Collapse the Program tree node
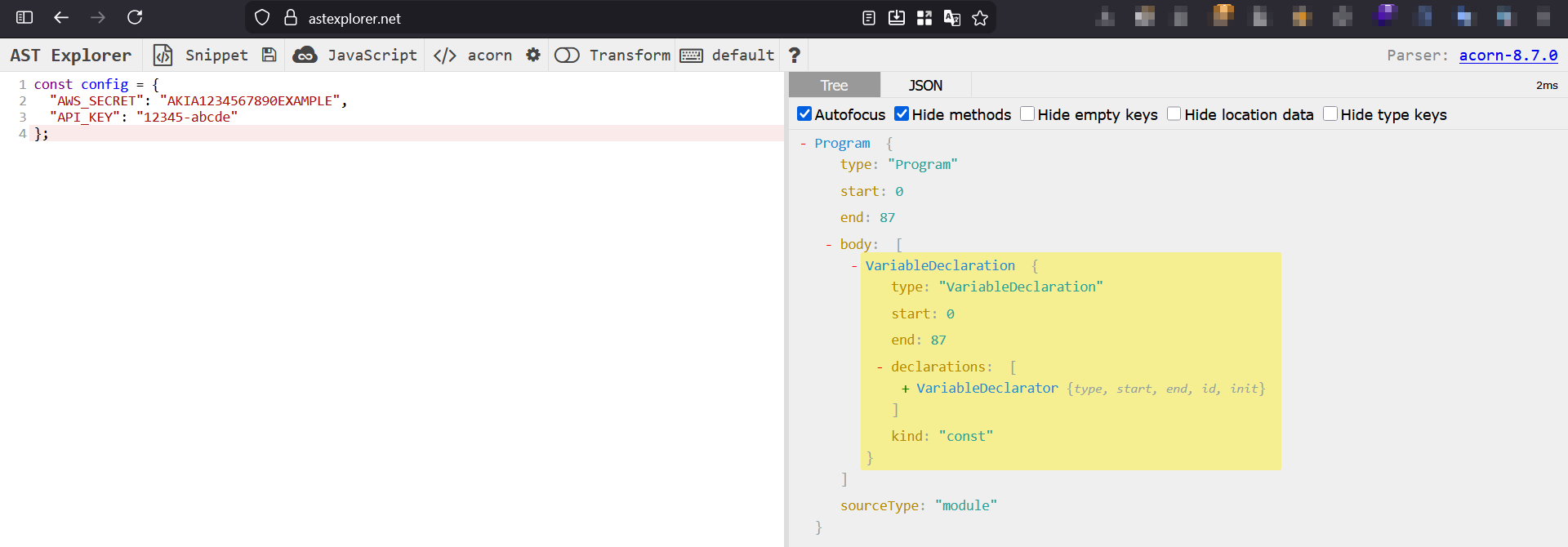1568x547 pixels. click(804, 144)
